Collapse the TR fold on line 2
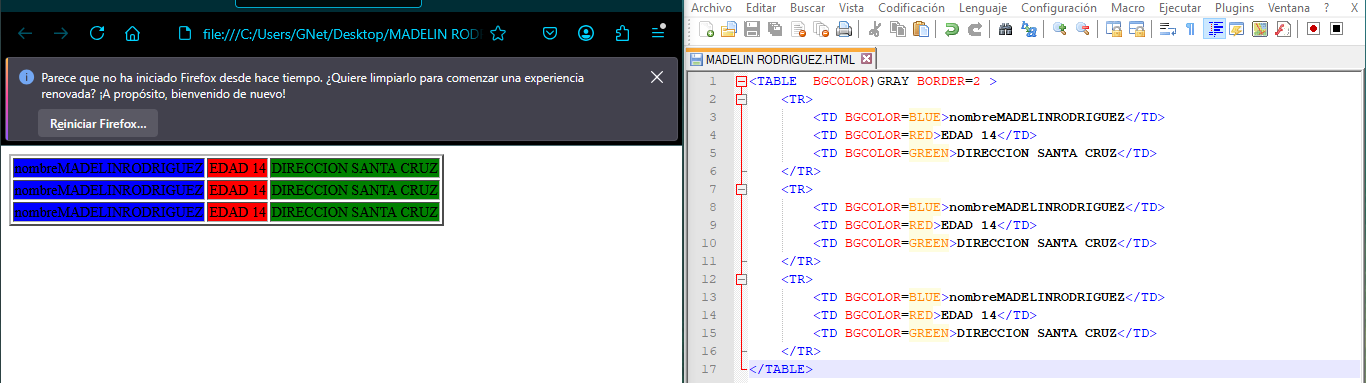Image resolution: width=1366 pixels, height=383 pixels. [741, 99]
